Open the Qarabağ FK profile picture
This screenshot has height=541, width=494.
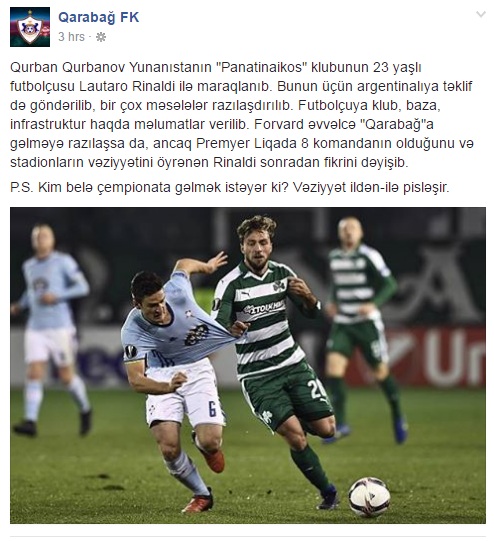(30, 27)
